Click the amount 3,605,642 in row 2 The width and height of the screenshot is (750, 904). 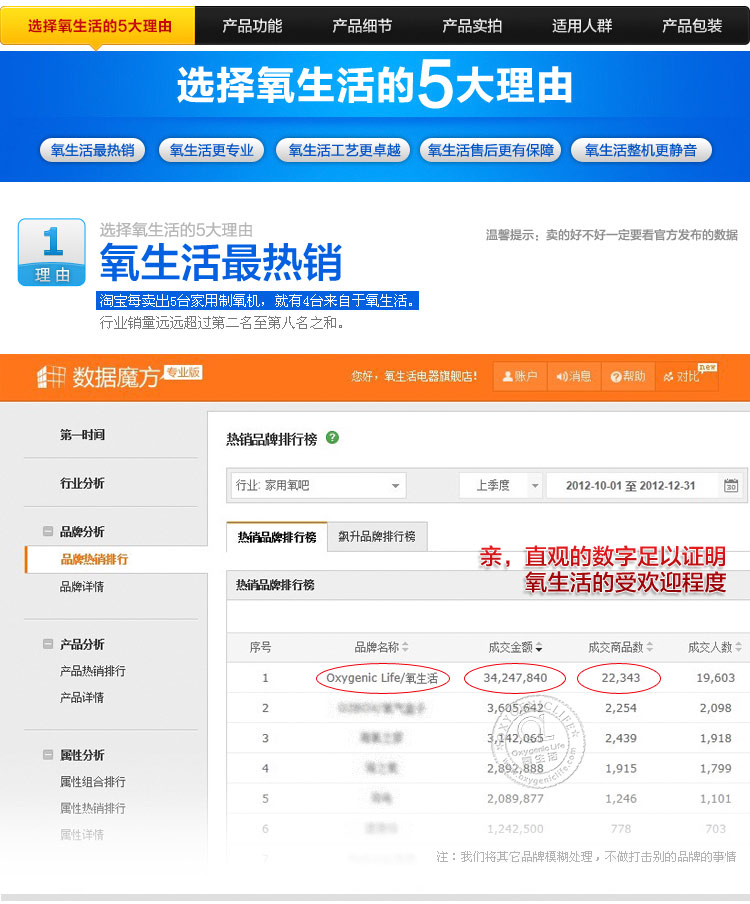[x=515, y=708]
